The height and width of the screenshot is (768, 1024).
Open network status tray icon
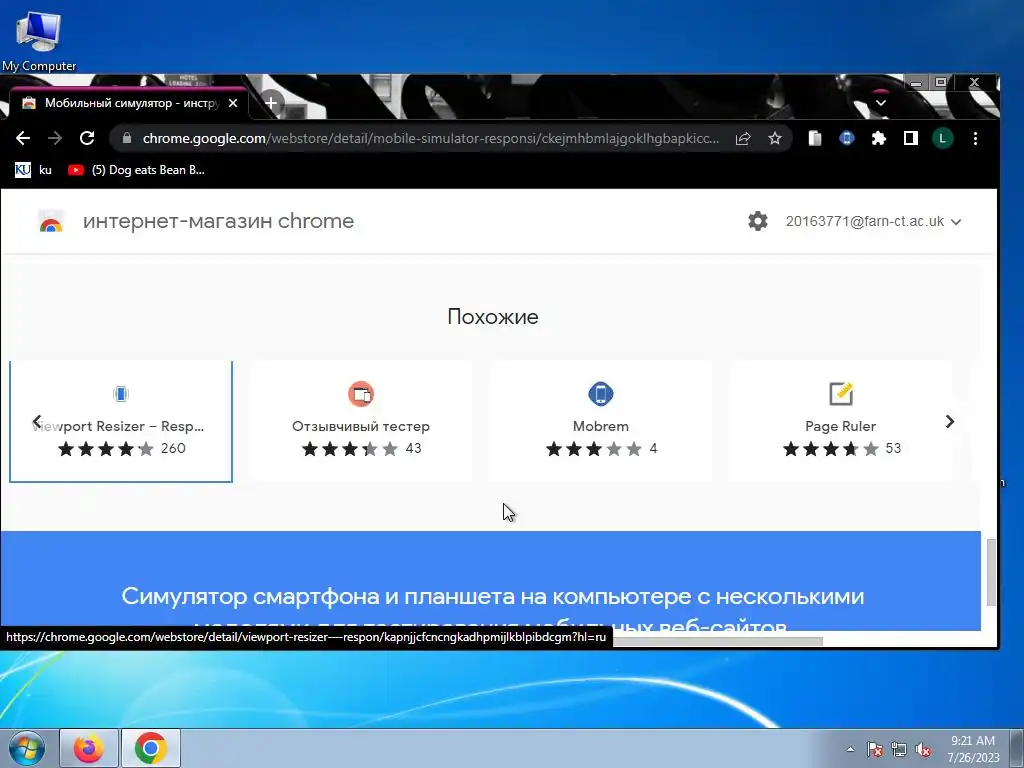tap(899, 749)
